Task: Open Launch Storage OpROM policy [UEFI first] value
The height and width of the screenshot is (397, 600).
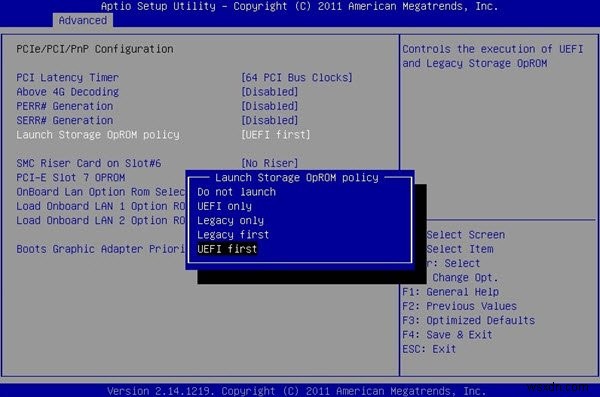Action: coord(276,135)
